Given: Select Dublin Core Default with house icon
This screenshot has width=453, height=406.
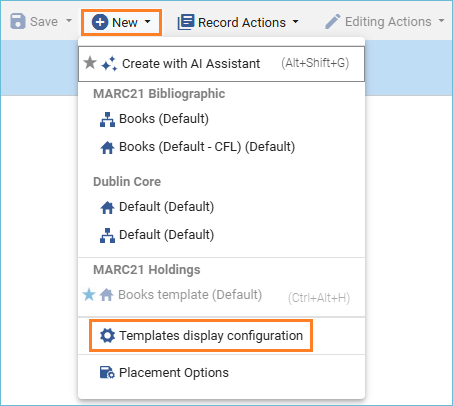Looking at the screenshot, I should (x=166, y=207).
